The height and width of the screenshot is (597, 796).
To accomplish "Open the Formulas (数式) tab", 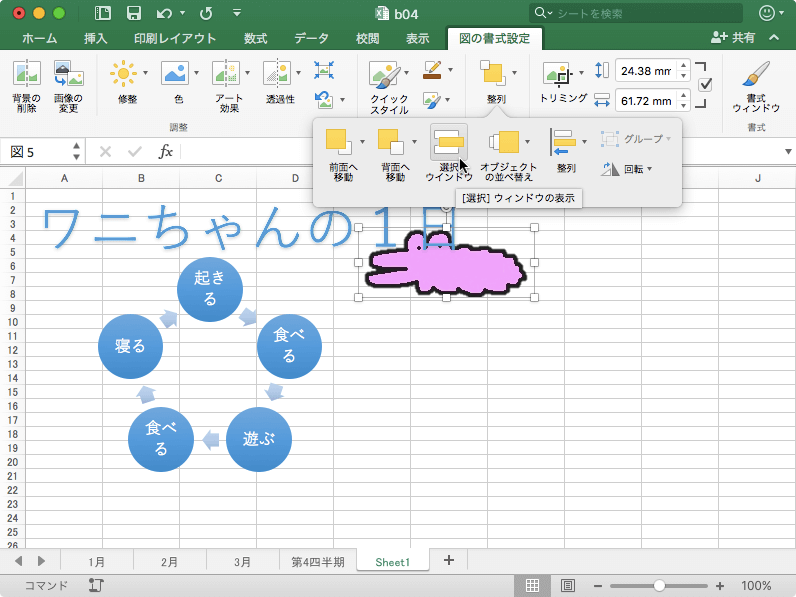I will point(255,38).
